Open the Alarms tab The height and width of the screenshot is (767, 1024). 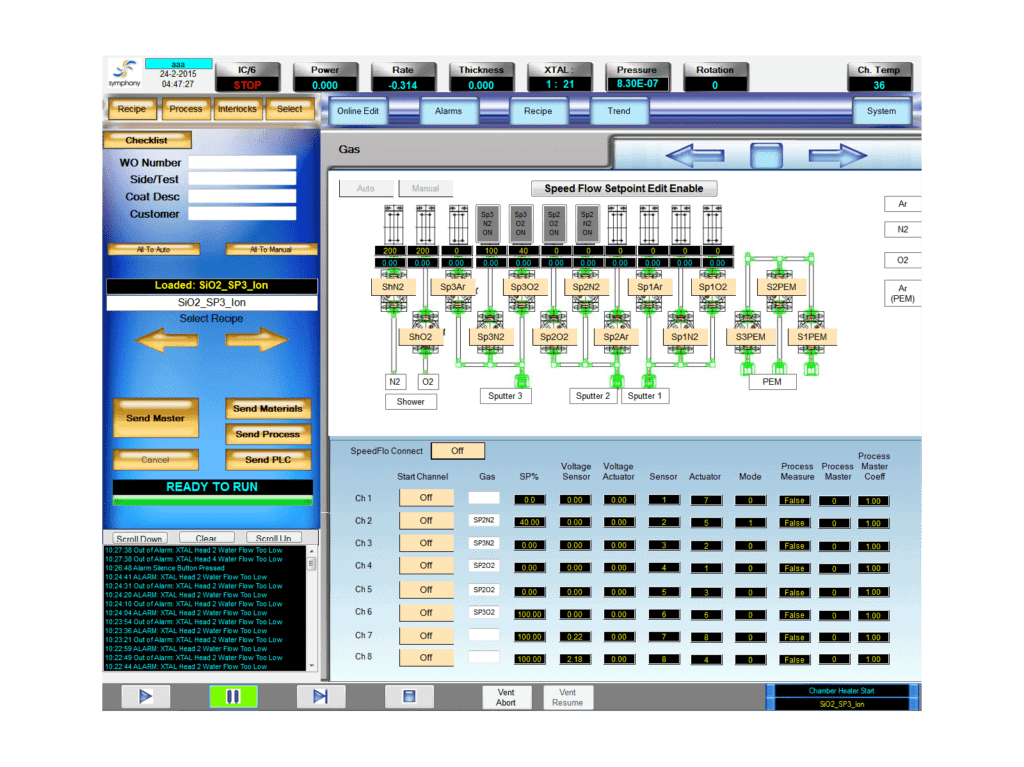(x=448, y=111)
